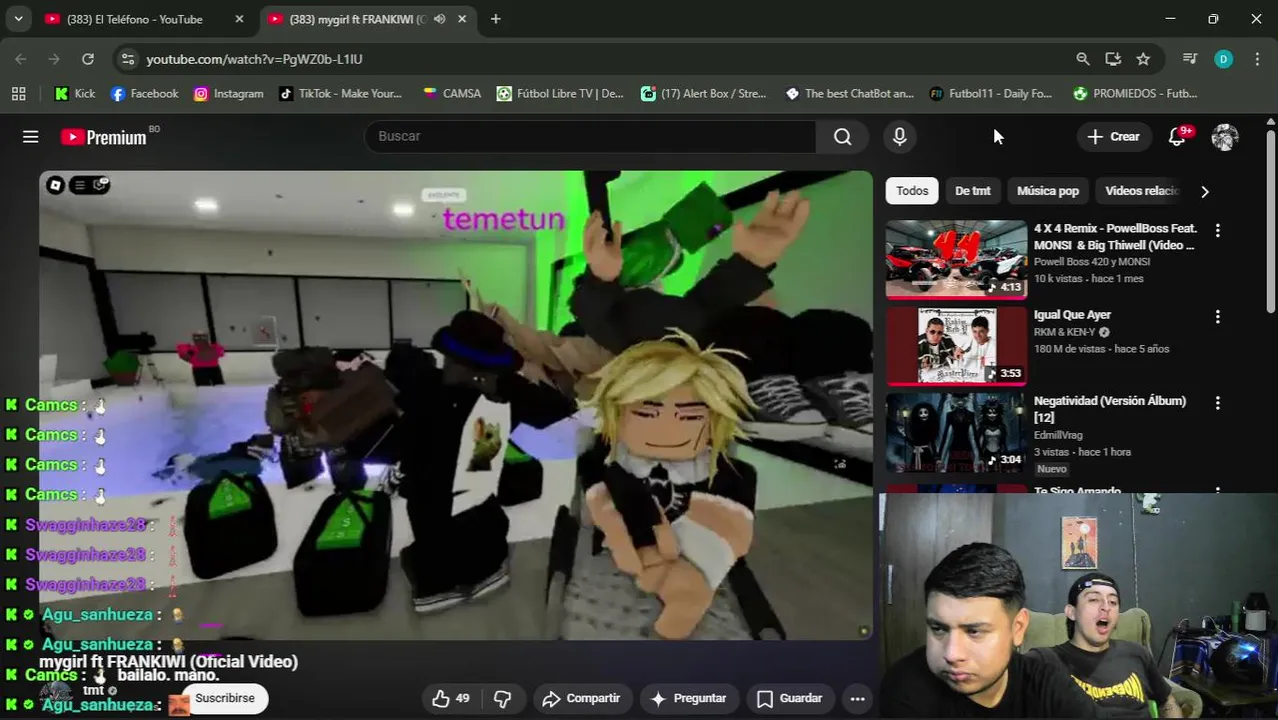Reload the current page
1278x720 pixels.
click(x=88, y=59)
